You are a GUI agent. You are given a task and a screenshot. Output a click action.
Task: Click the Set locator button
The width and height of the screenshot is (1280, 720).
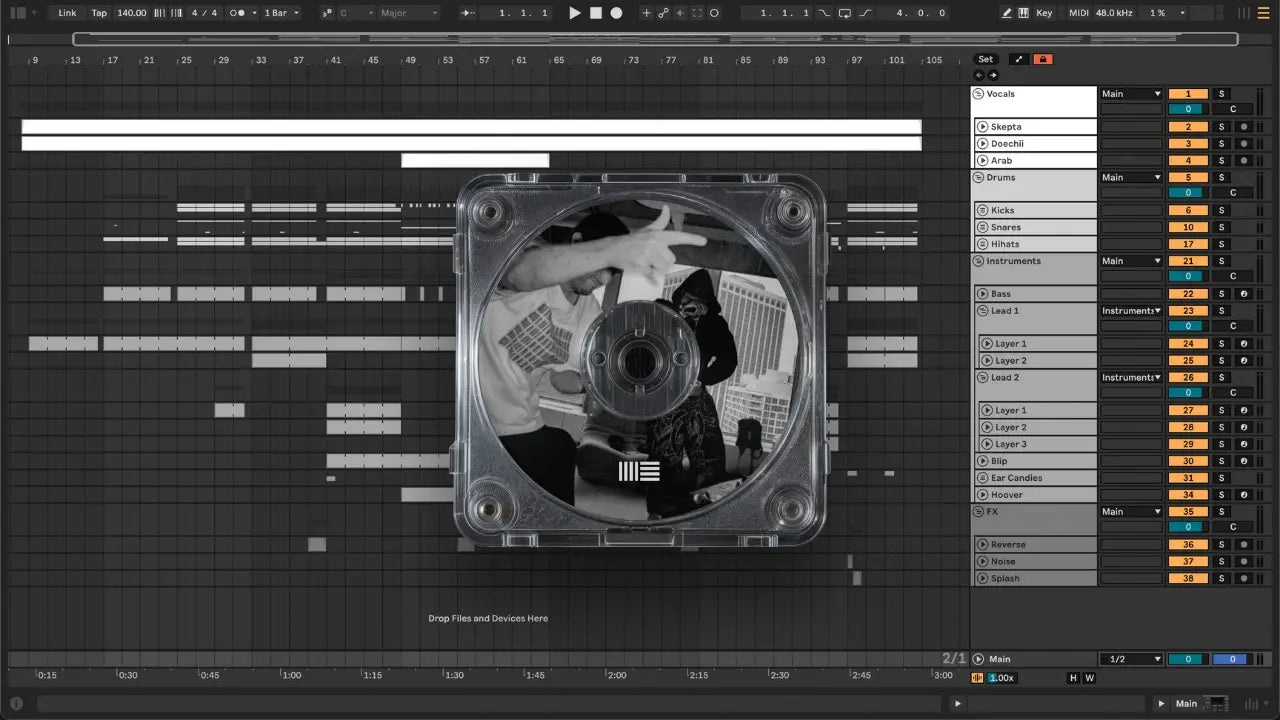pos(986,59)
